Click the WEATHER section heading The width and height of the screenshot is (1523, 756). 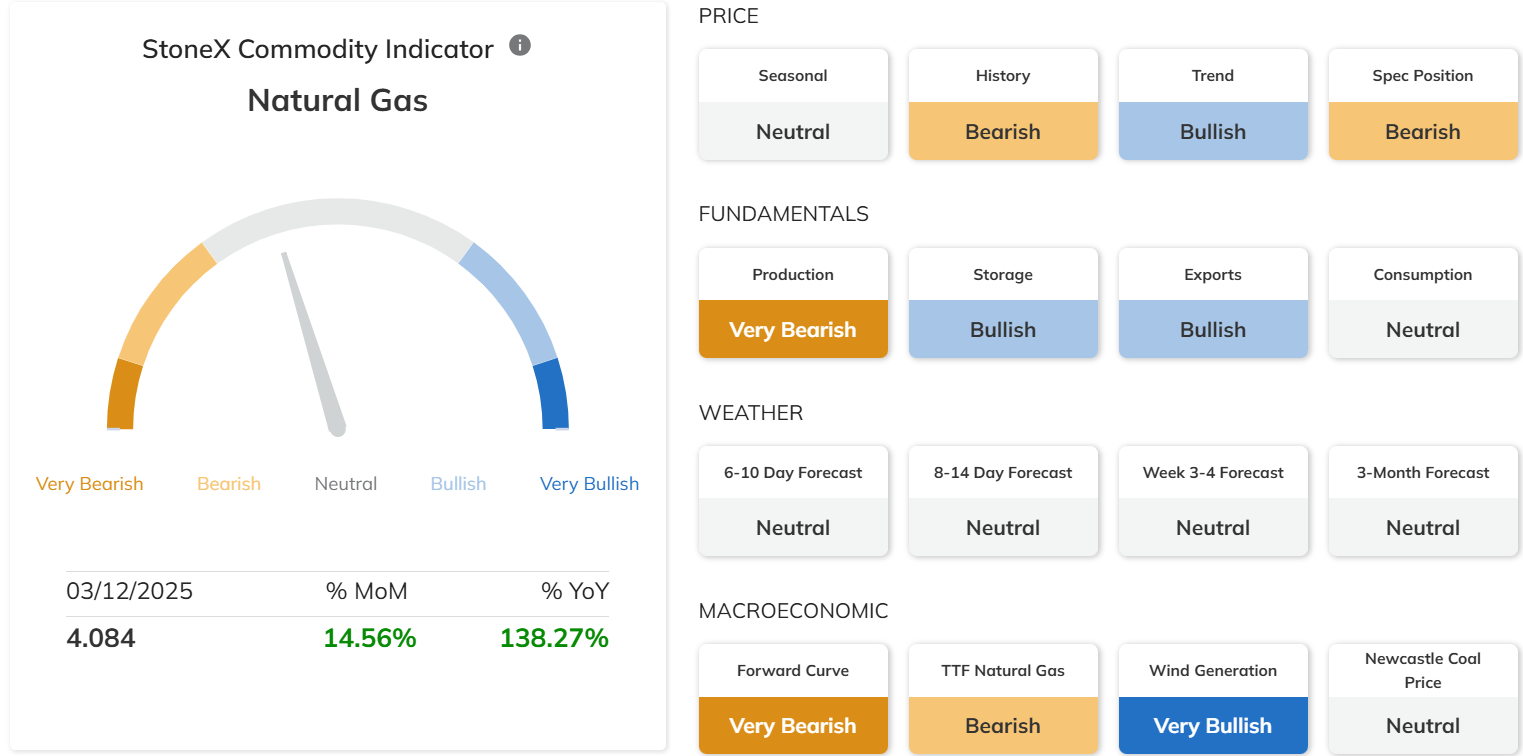(x=751, y=413)
